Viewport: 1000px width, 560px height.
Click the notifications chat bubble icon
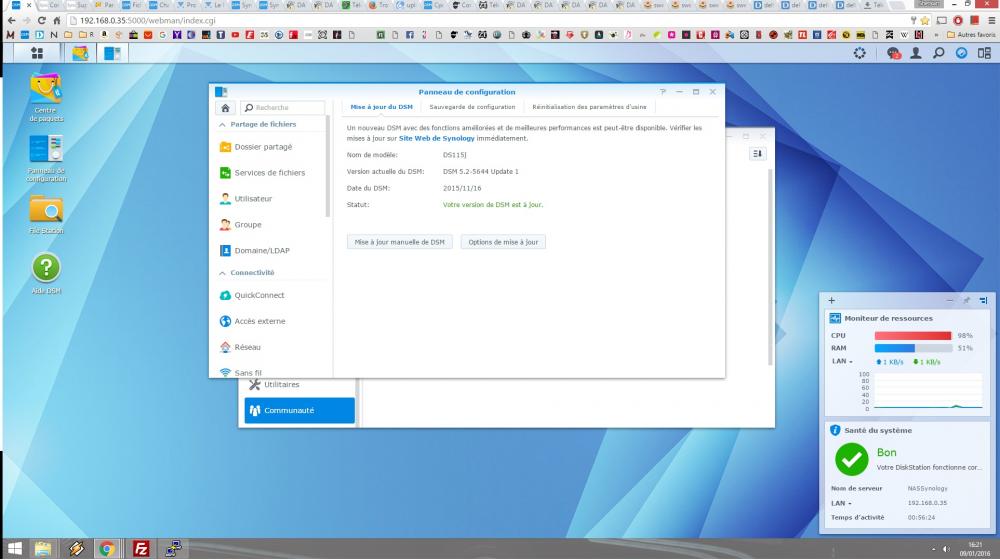point(894,53)
